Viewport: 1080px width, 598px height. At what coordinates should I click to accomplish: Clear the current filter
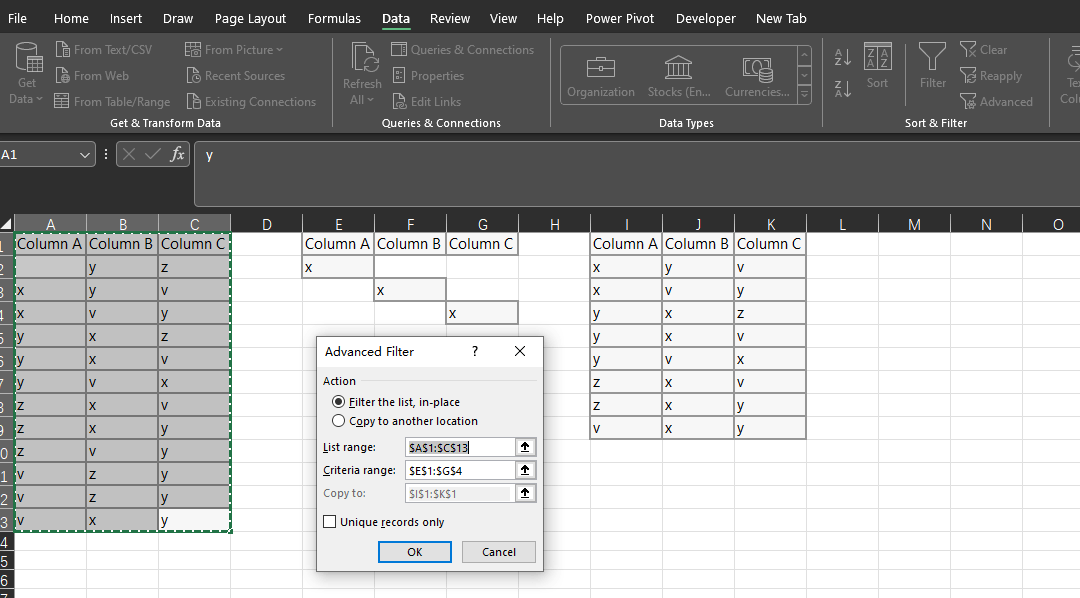[x=984, y=50]
